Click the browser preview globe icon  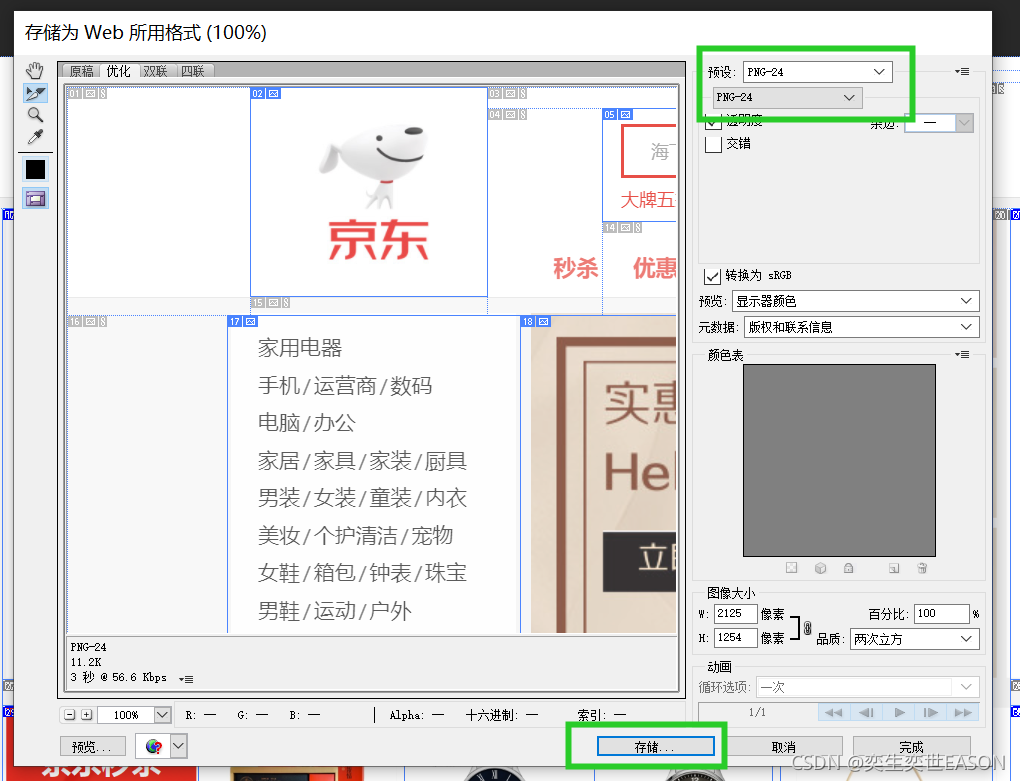tap(154, 746)
